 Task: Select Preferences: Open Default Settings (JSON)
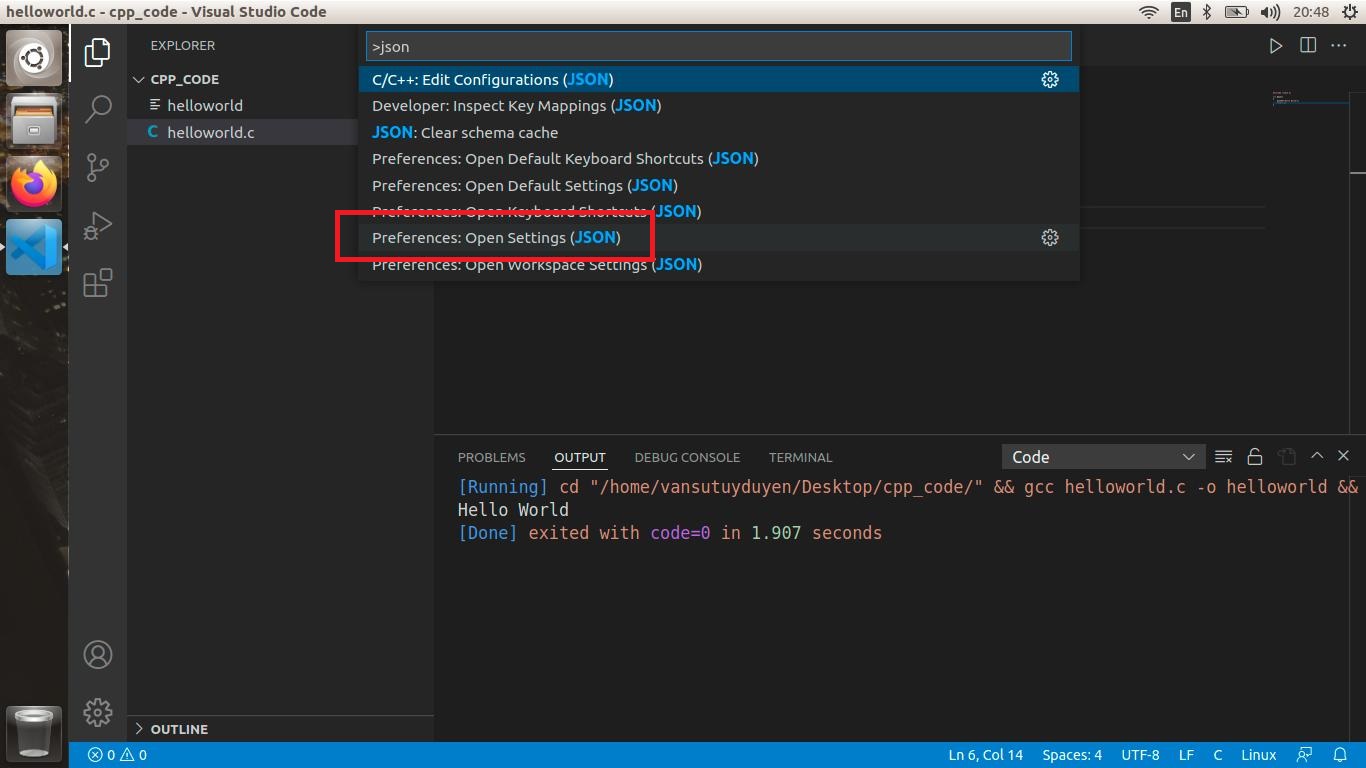click(x=719, y=185)
